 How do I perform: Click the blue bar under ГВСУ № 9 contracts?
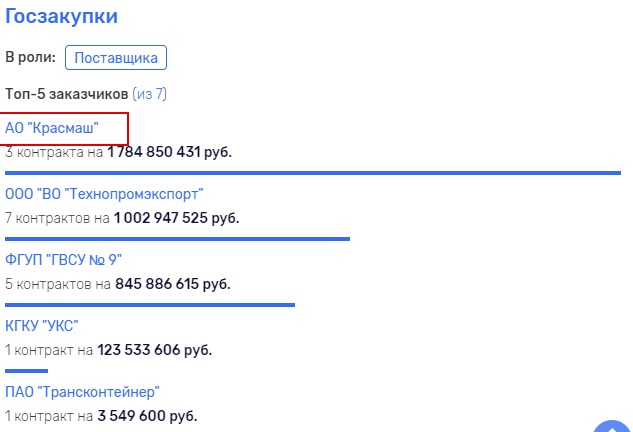[x=150, y=305]
